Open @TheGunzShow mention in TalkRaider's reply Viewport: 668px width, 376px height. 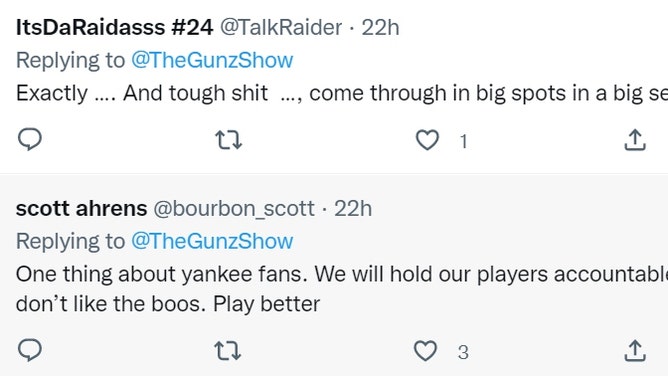pyautogui.click(x=212, y=60)
